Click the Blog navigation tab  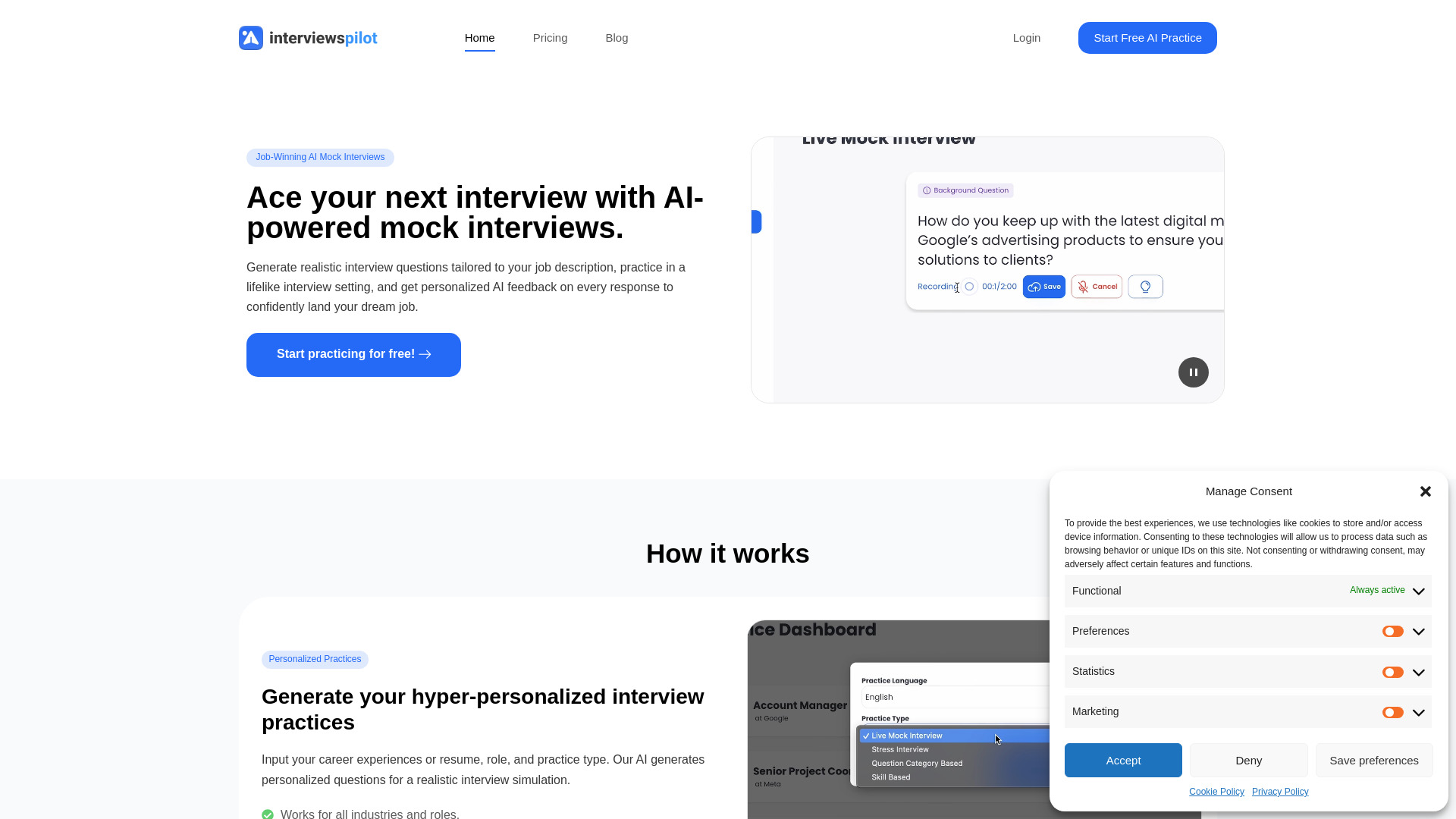[616, 37]
